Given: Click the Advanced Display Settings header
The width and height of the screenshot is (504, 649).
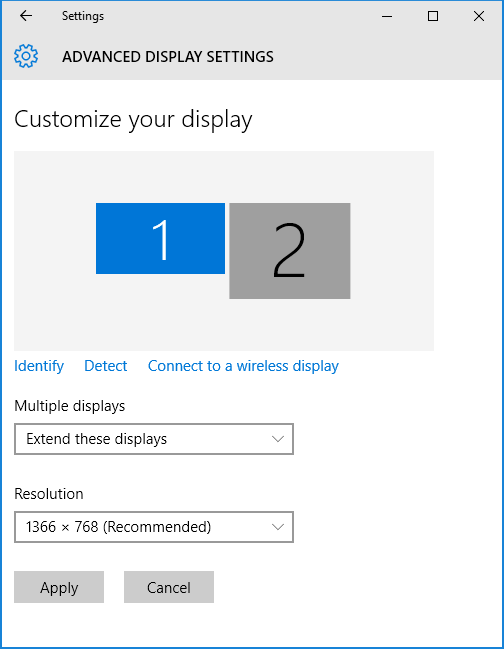Looking at the screenshot, I should click(168, 57).
